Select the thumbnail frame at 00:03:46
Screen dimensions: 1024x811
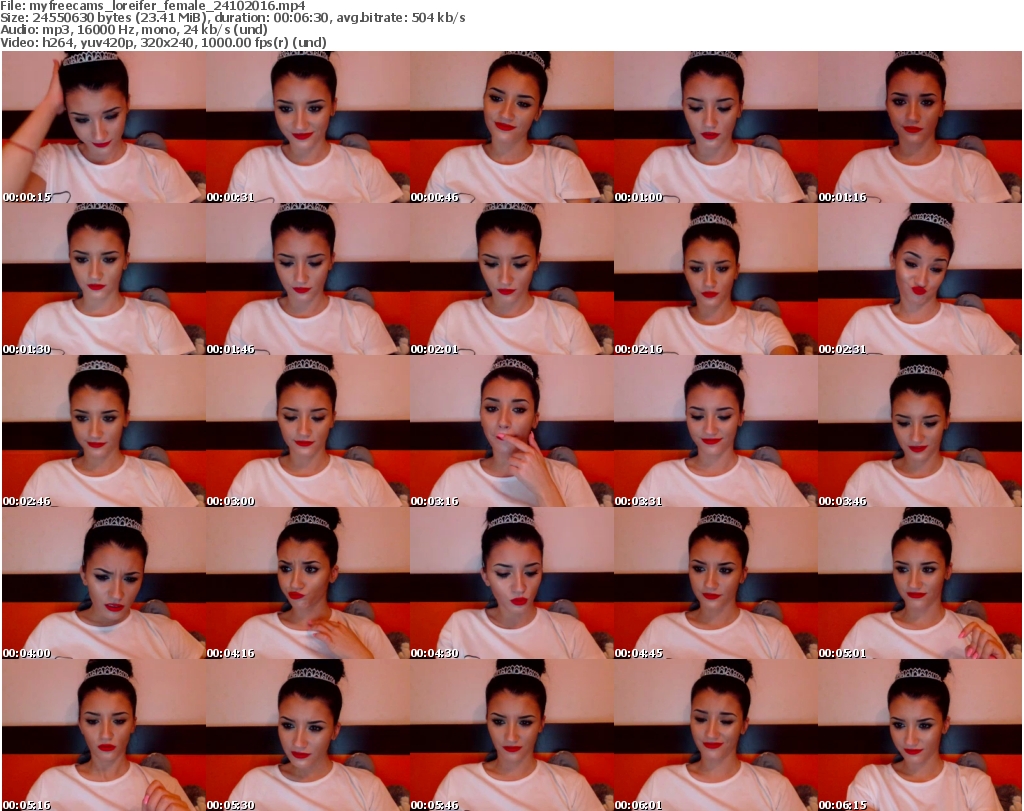[920, 431]
